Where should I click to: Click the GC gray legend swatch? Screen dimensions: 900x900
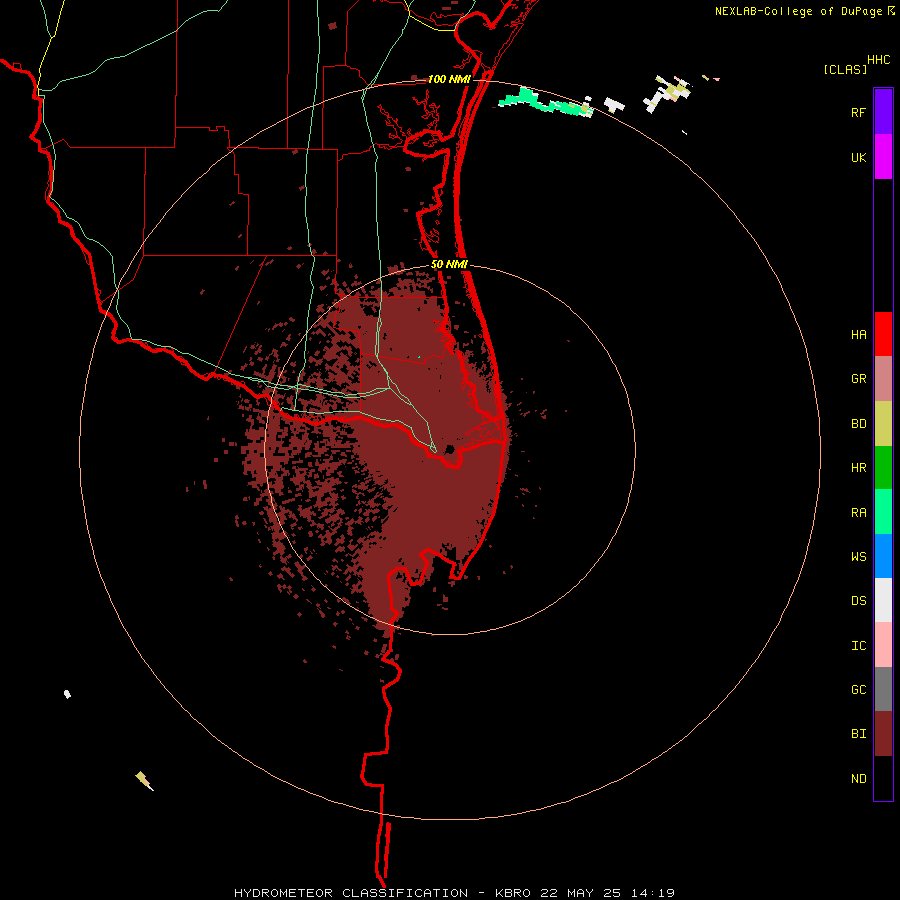point(883,689)
